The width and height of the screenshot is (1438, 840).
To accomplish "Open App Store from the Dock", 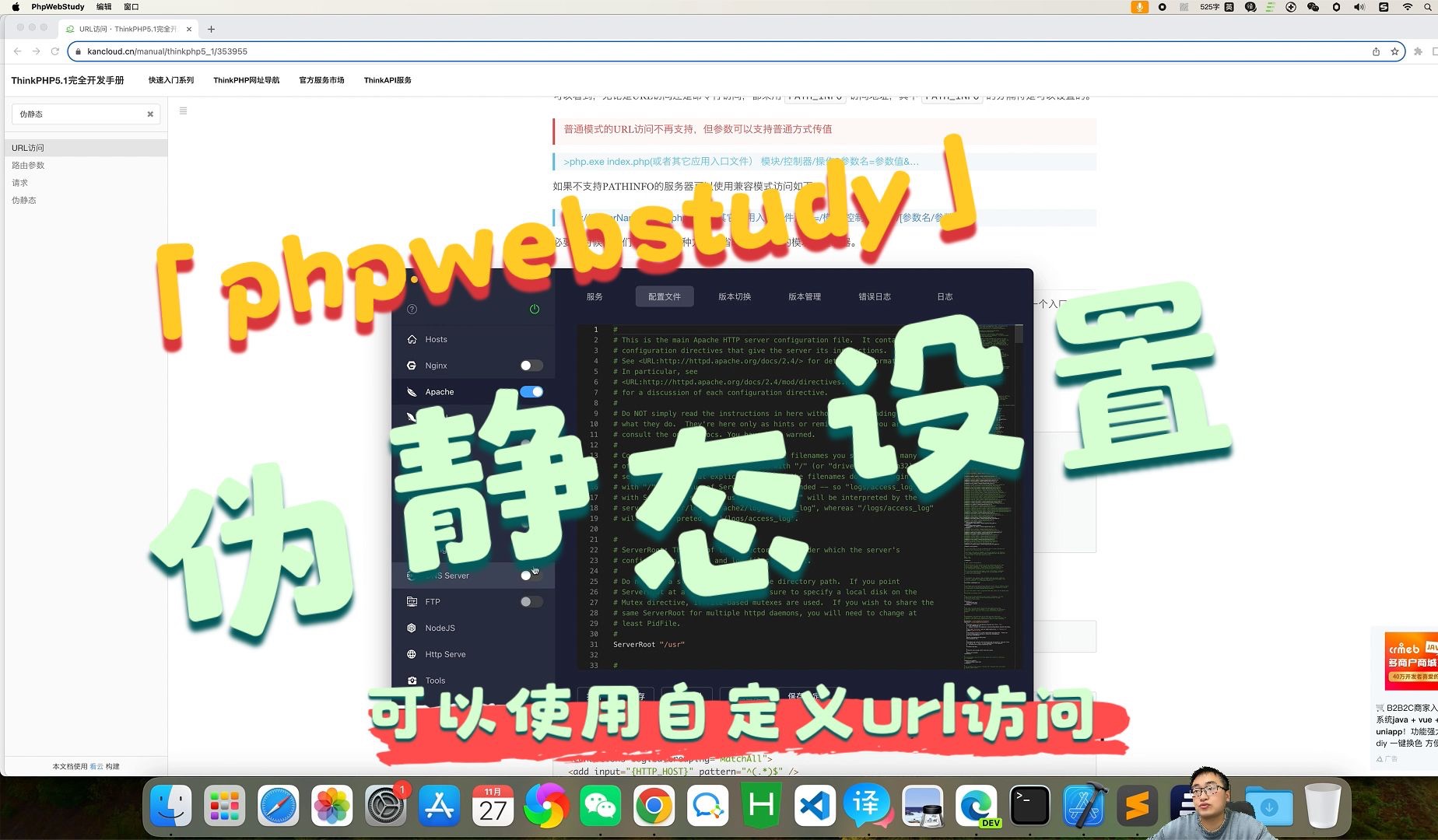I will pos(440,806).
